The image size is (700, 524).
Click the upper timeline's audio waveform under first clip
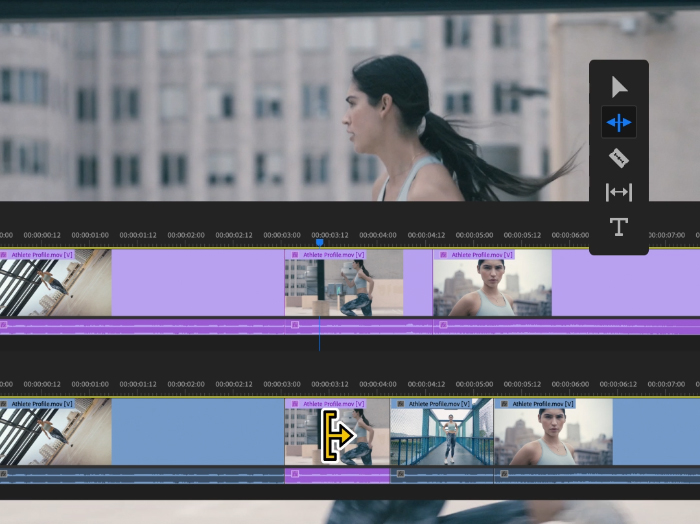pyautogui.click(x=56, y=326)
